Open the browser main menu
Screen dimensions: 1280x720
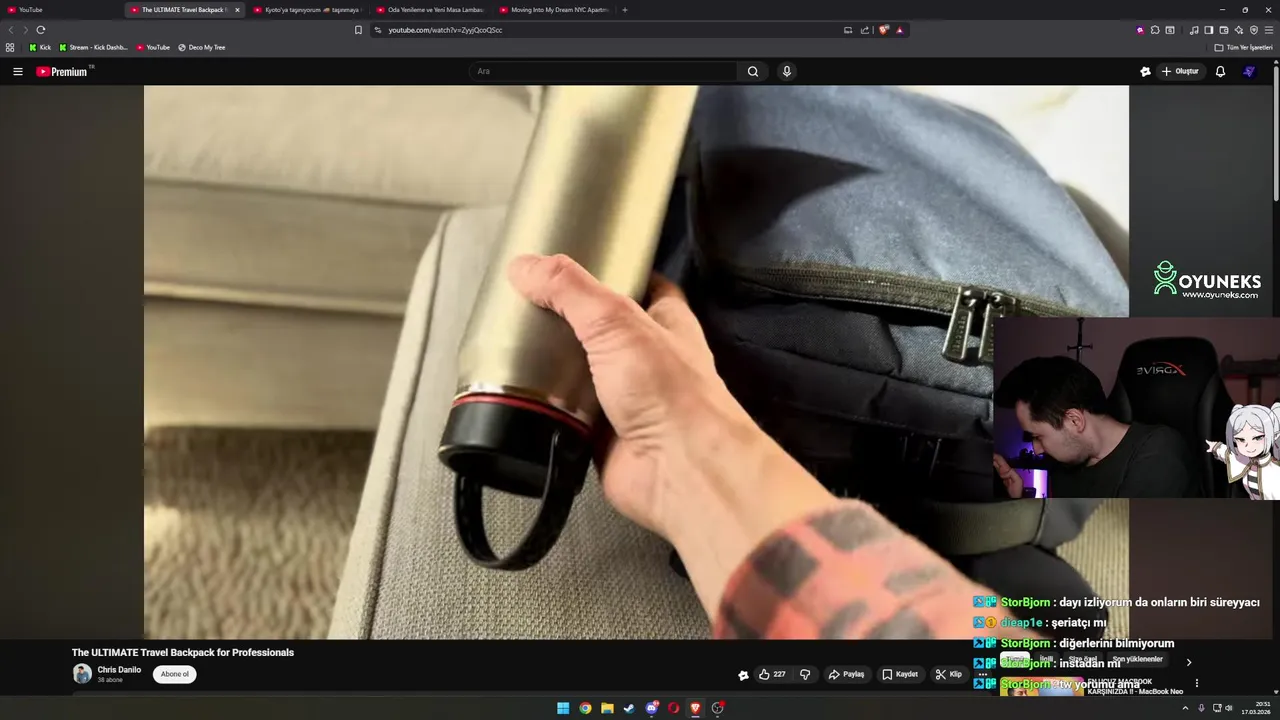pos(1269,30)
